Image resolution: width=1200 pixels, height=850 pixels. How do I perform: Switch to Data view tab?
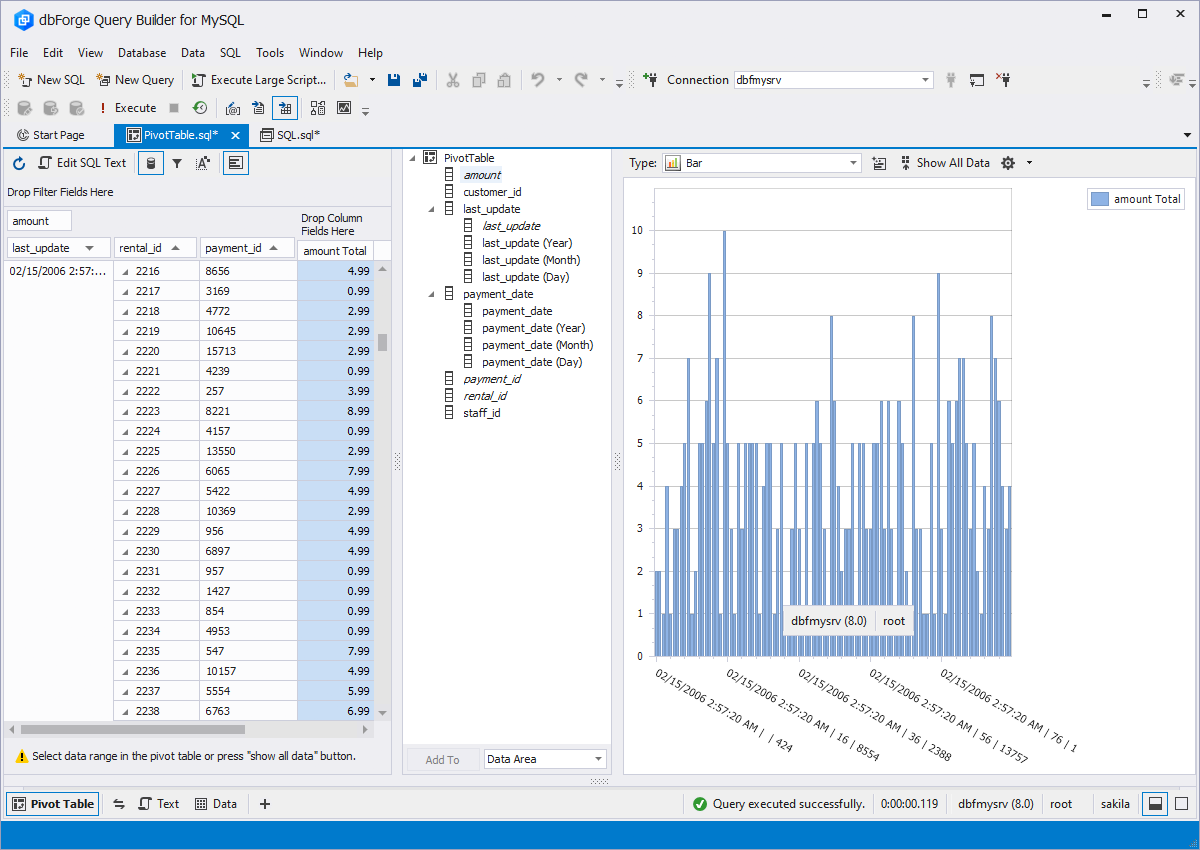(x=216, y=804)
